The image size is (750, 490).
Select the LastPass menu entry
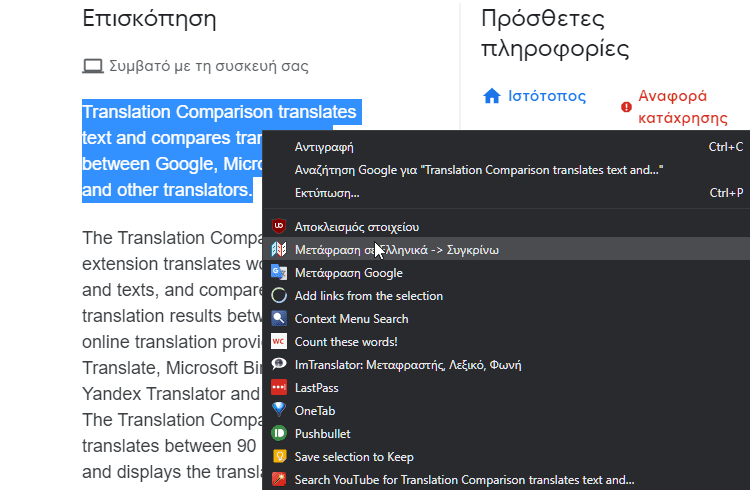pyautogui.click(x=506, y=387)
